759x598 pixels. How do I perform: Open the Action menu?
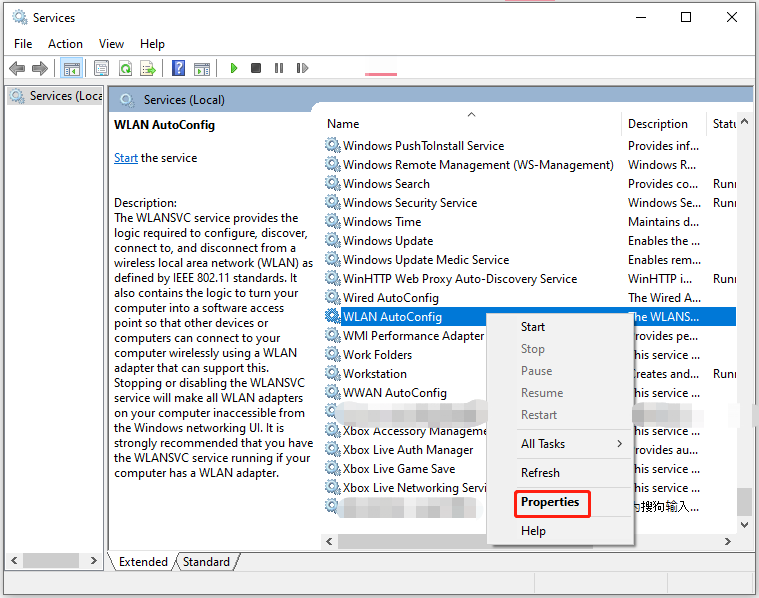click(65, 44)
